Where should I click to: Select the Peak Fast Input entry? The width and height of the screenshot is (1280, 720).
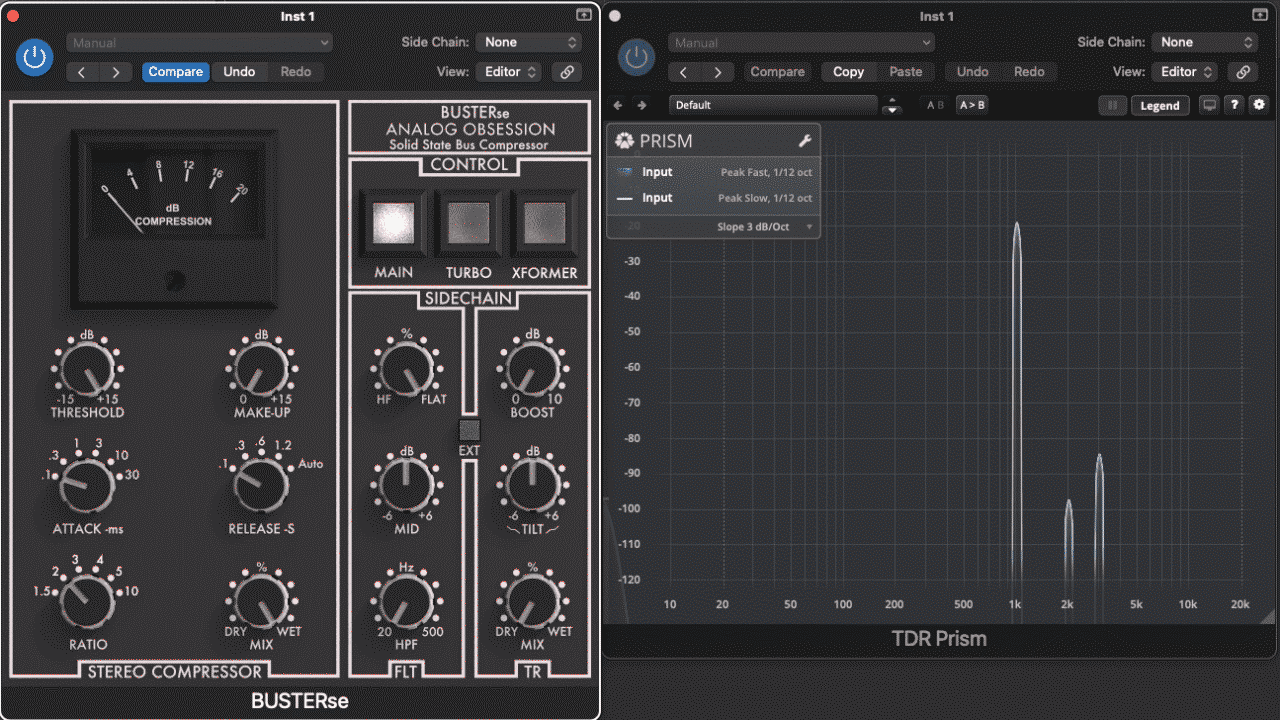(713, 172)
